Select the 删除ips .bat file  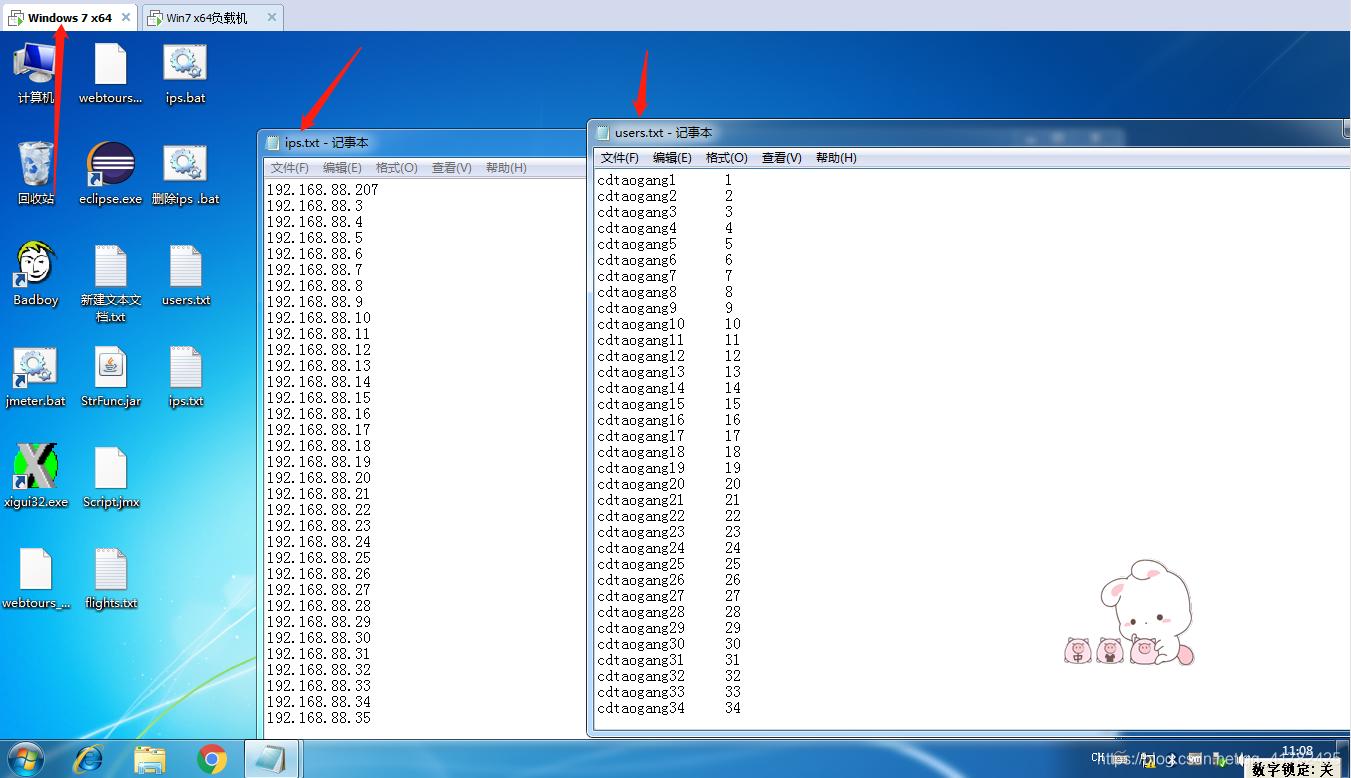click(185, 173)
